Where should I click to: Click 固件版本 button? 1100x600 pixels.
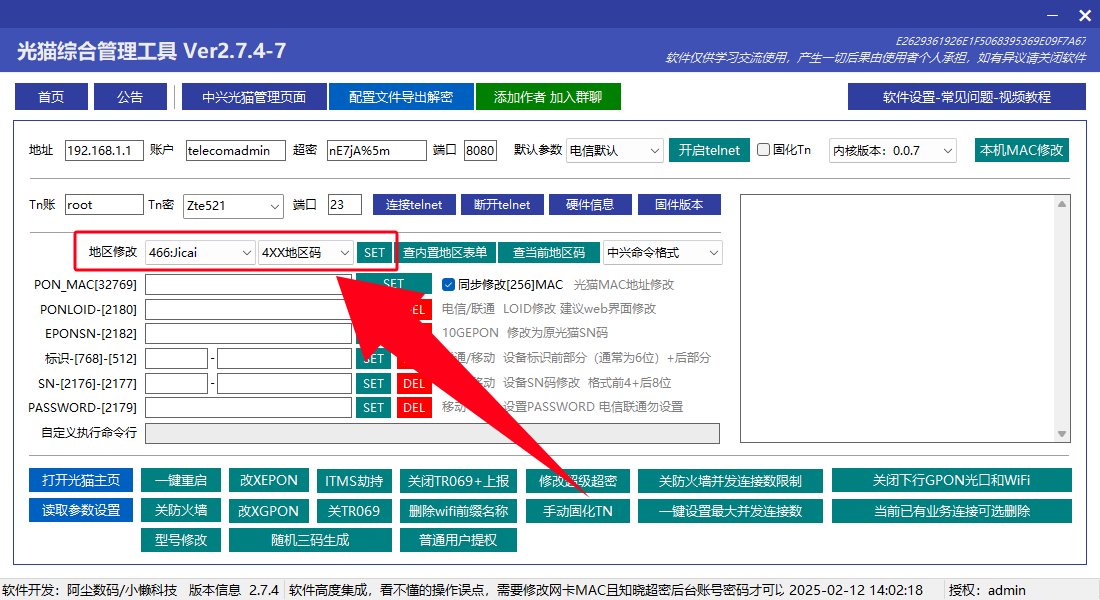coord(679,205)
